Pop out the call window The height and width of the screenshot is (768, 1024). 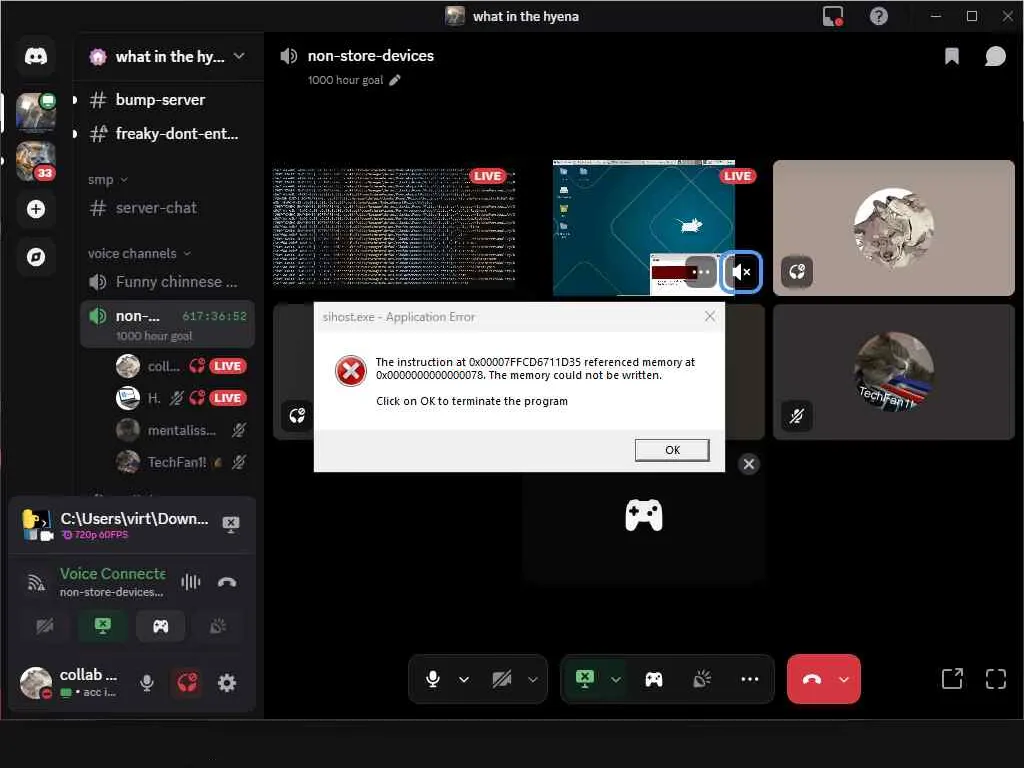point(952,679)
